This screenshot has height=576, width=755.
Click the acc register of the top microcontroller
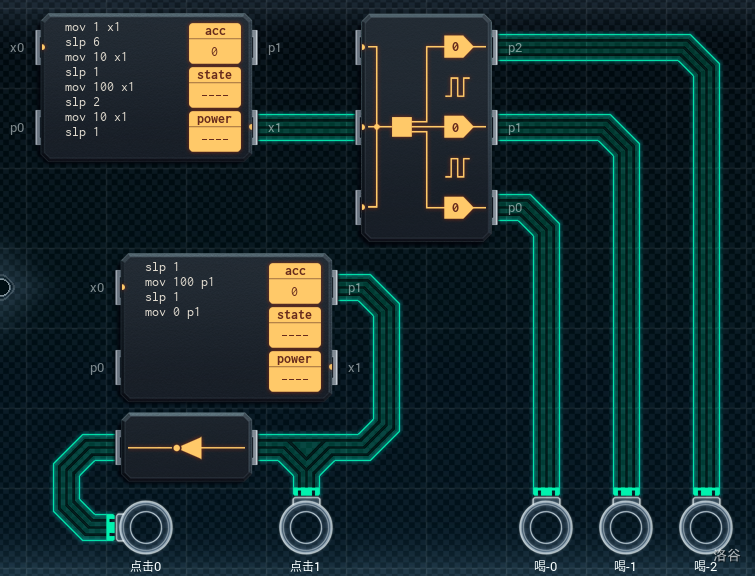point(215,41)
